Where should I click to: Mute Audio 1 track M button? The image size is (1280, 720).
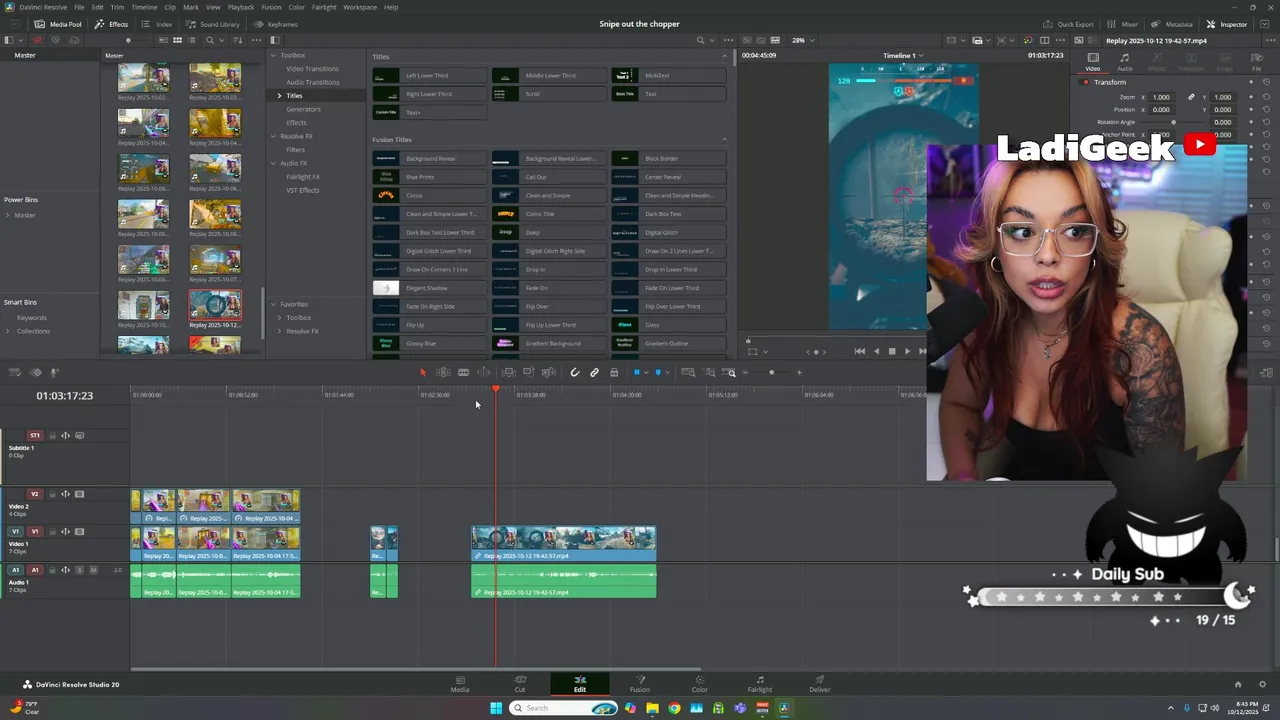[x=93, y=570]
